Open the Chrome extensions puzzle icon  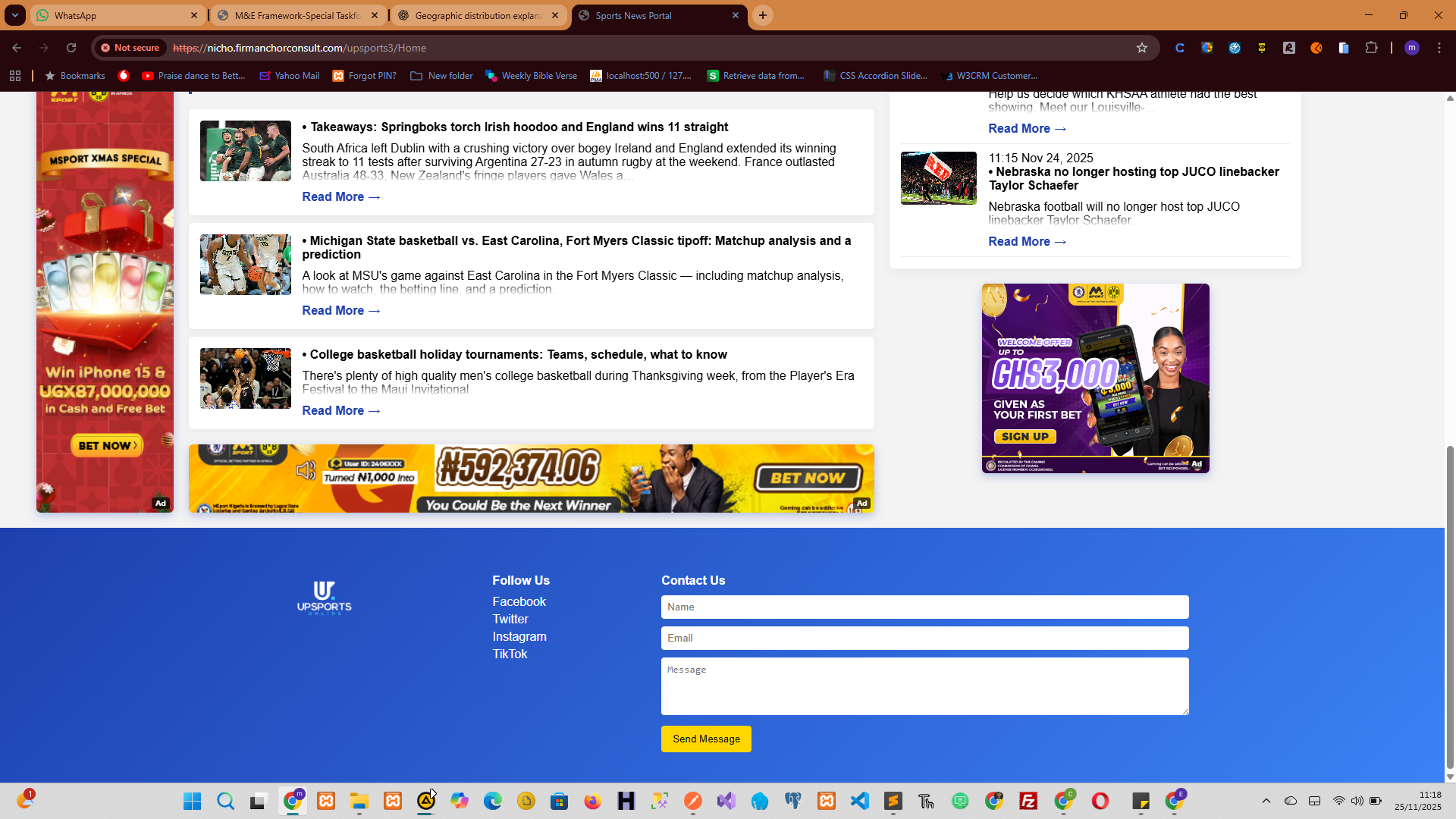pos(1371,48)
